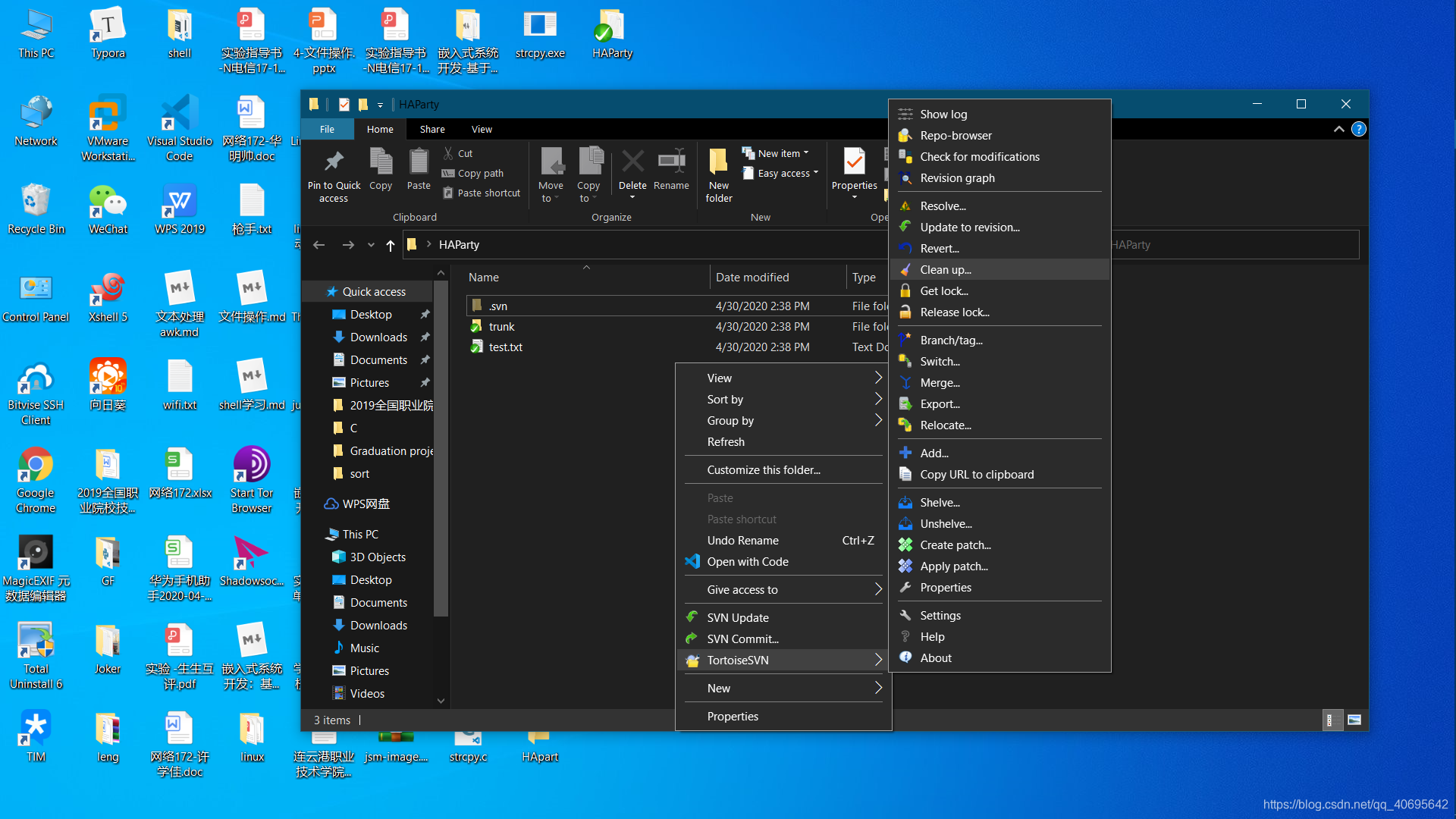This screenshot has height=819, width=1456.
Task: Click the Show log TortoiseSVN icon
Action: 905,113
